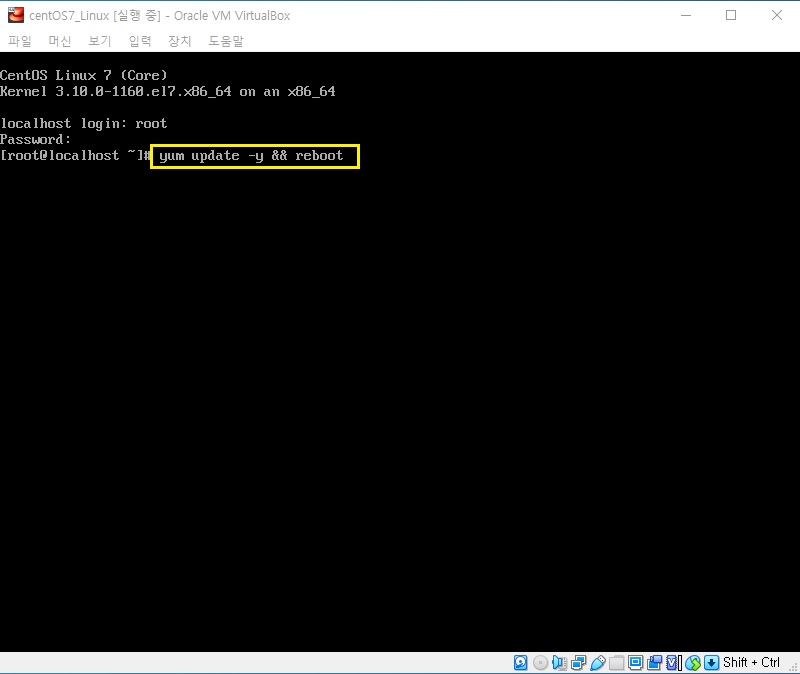Click the mouse integration globe status icon
800x674 pixels.
coord(693,662)
